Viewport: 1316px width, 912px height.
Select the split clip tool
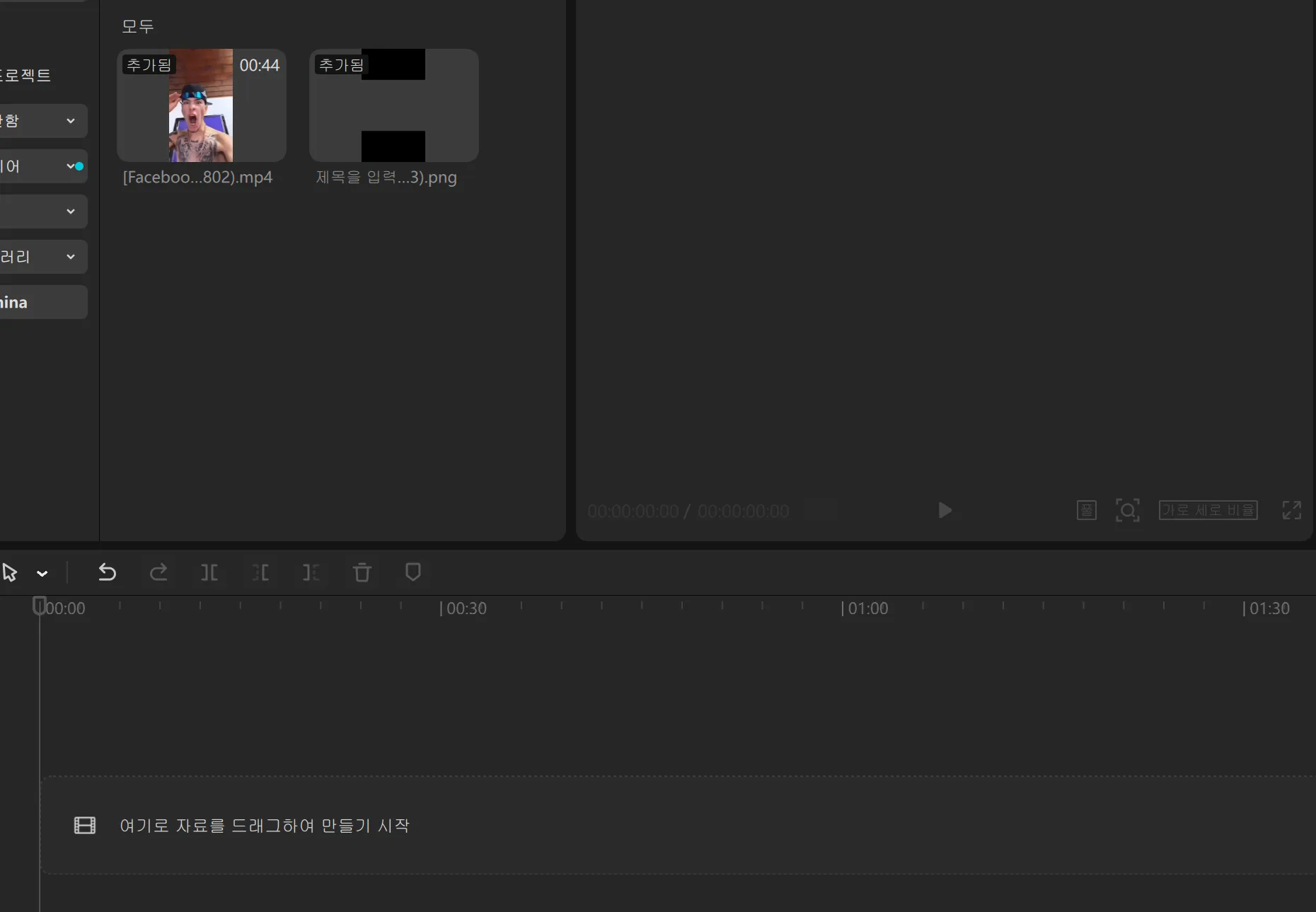tap(209, 572)
